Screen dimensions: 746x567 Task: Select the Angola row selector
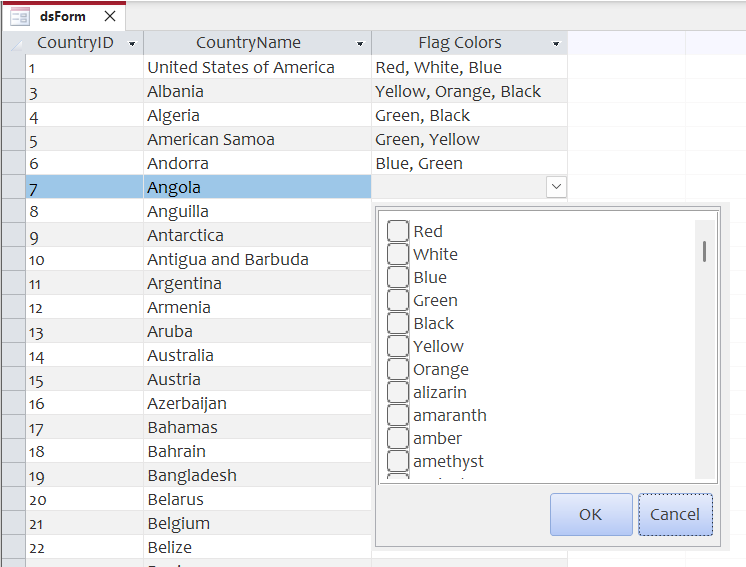(12, 187)
